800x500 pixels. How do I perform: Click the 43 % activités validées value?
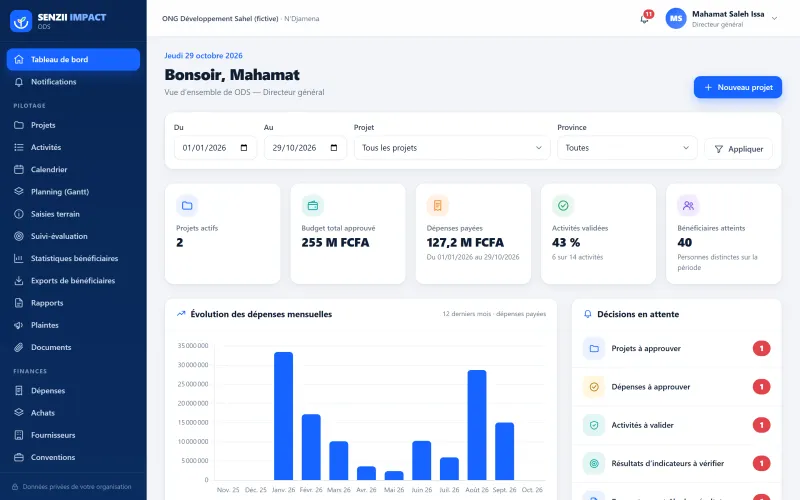pos(566,243)
